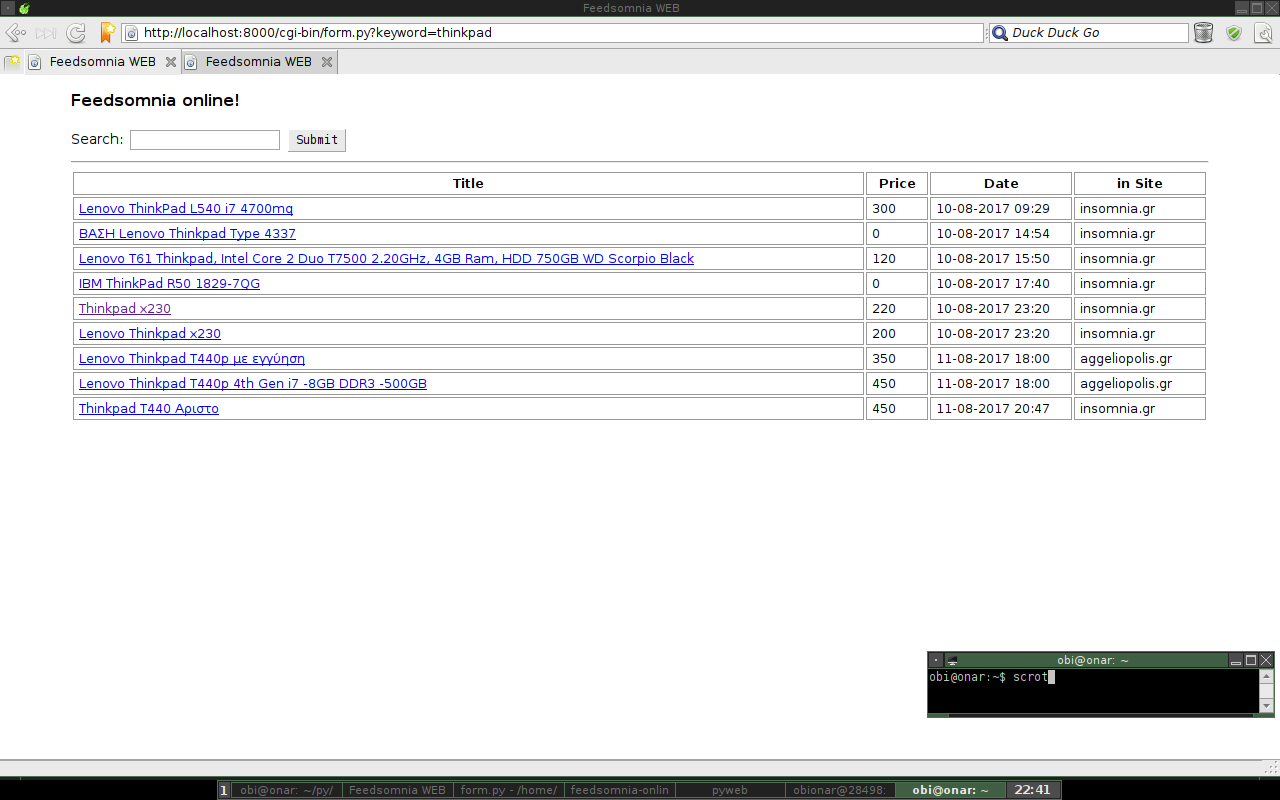This screenshot has width=1280, height=800.
Task: Open the ΒΑΣΗ Lenovo Thinkpad Type 4337 link
Action: 187,234
